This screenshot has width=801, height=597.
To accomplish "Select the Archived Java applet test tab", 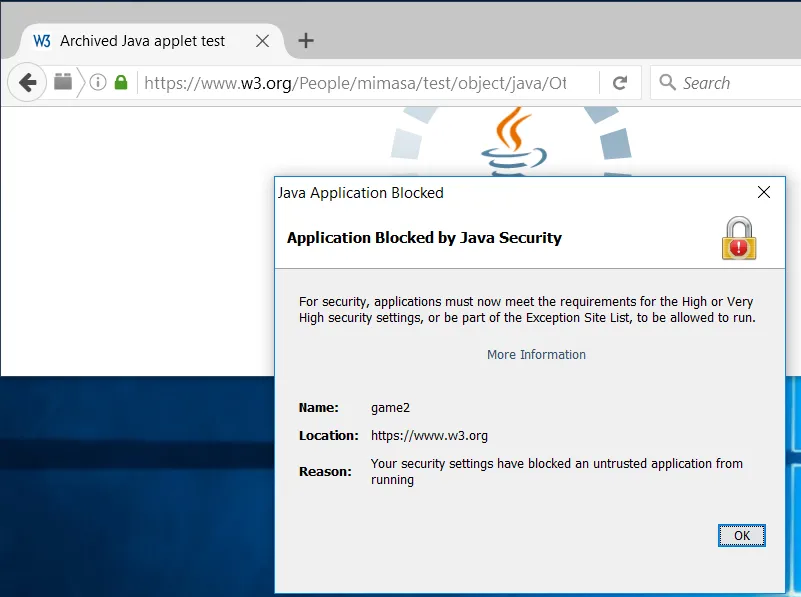I will (x=151, y=41).
